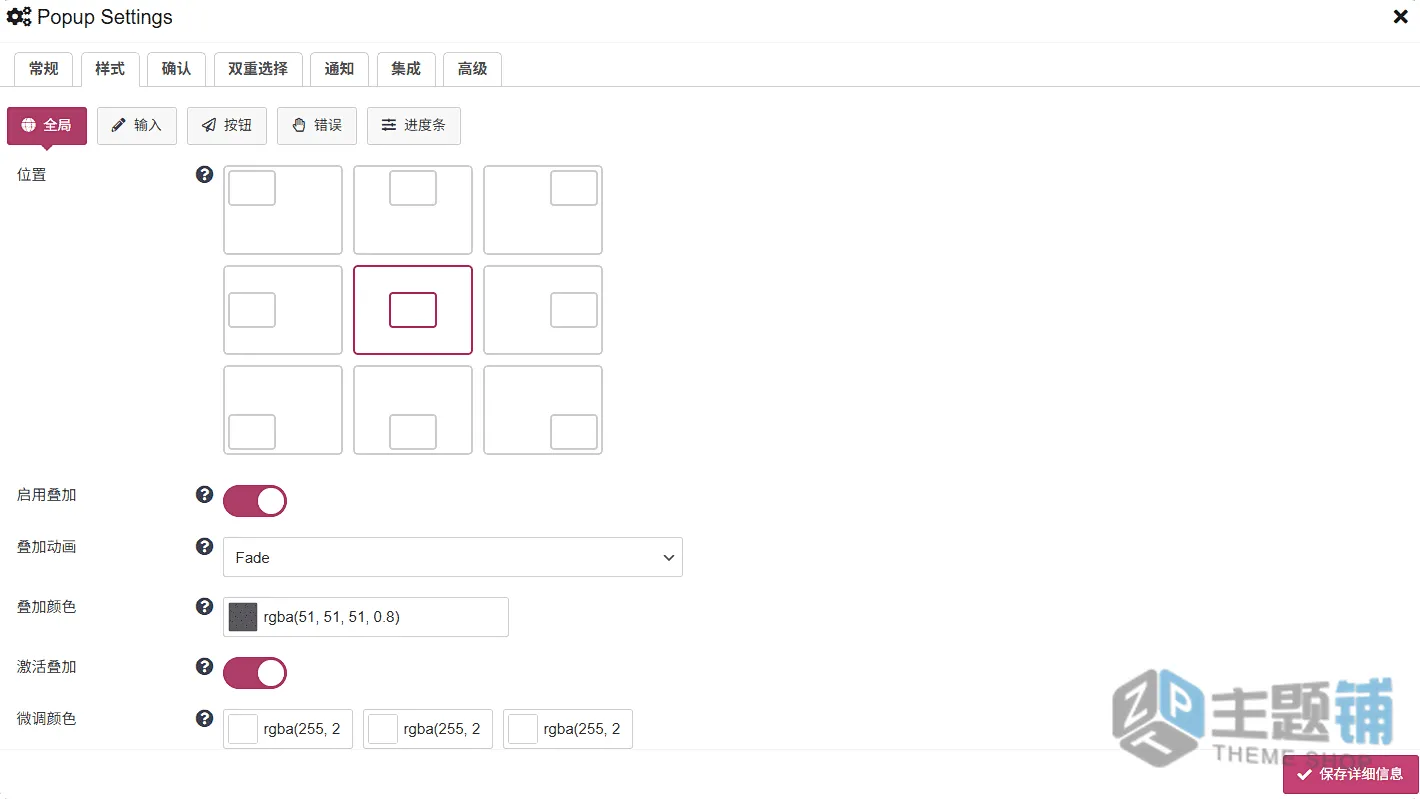Open third 微调颜色 white swatch
Image resolution: width=1420 pixels, height=799 pixels.
coord(523,729)
